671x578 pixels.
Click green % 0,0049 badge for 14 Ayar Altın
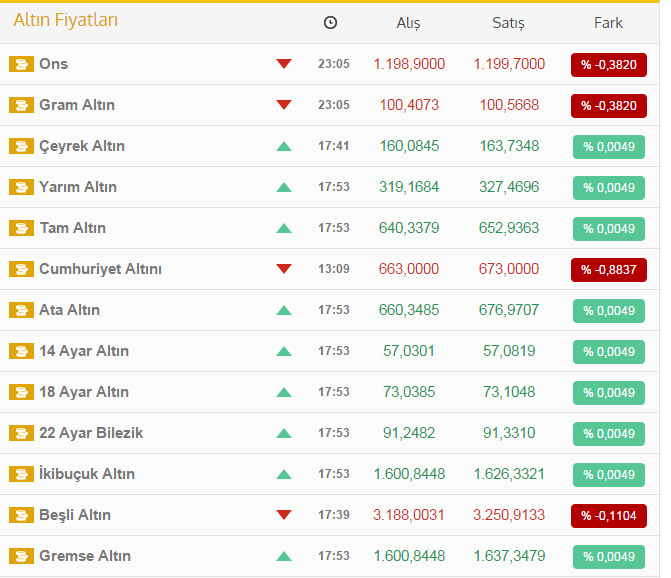608,351
